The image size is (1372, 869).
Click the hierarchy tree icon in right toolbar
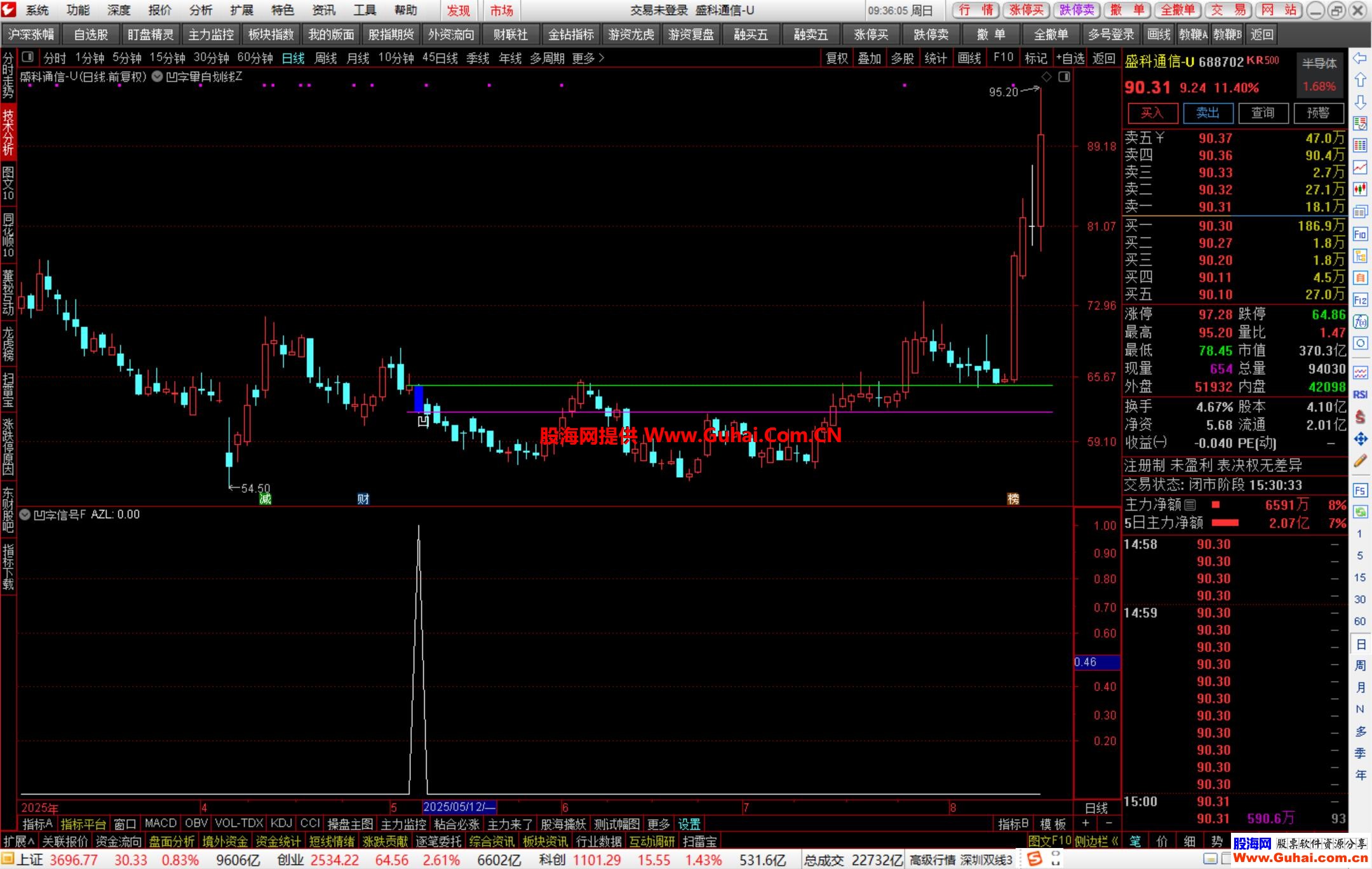coord(1359,256)
